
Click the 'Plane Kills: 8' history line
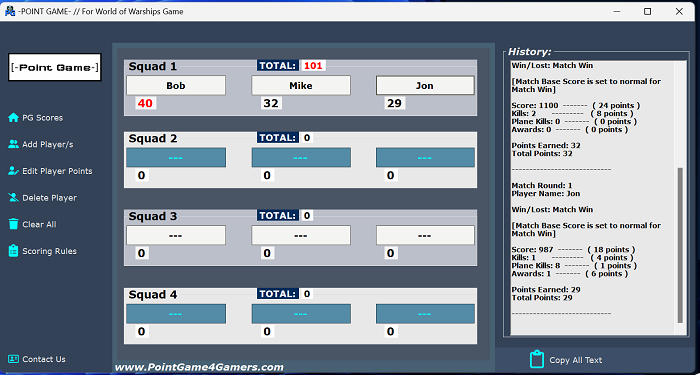pyautogui.click(x=574, y=266)
